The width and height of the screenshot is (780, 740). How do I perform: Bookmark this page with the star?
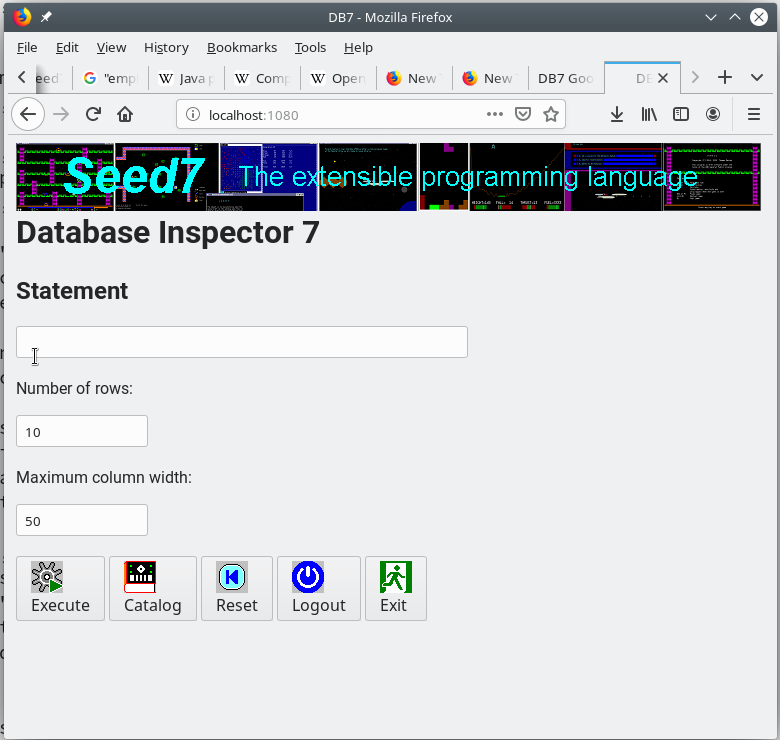click(551, 114)
